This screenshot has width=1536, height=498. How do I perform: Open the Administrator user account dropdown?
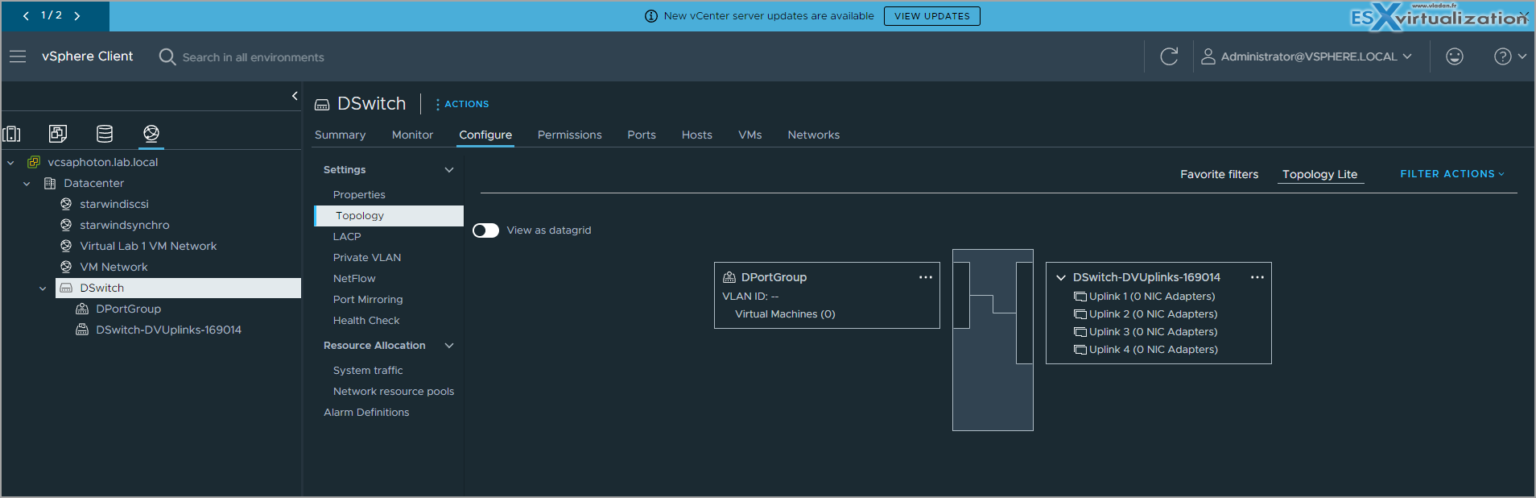[1308, 57]
